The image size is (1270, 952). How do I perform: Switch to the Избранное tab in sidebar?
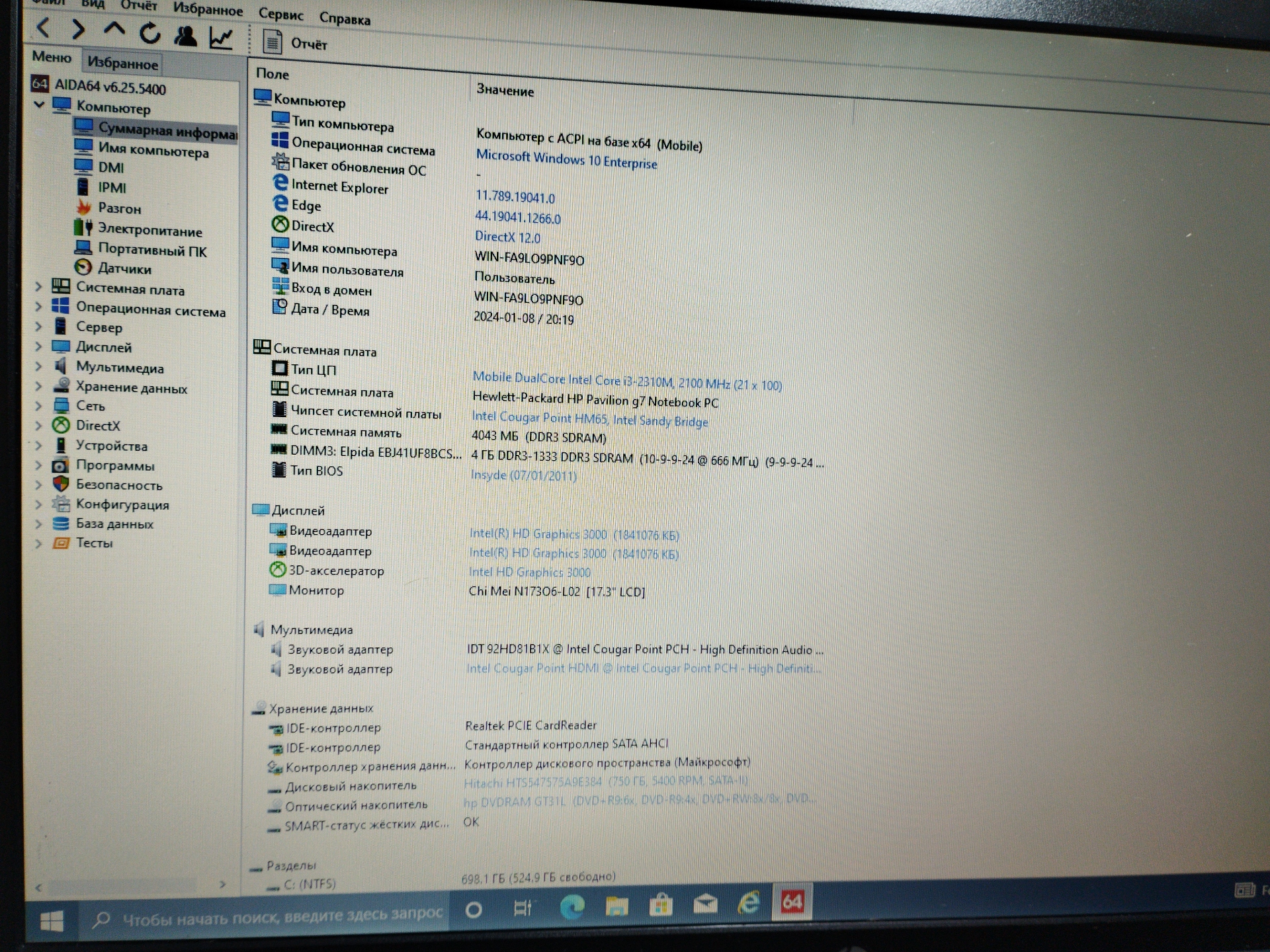(122, 63)
